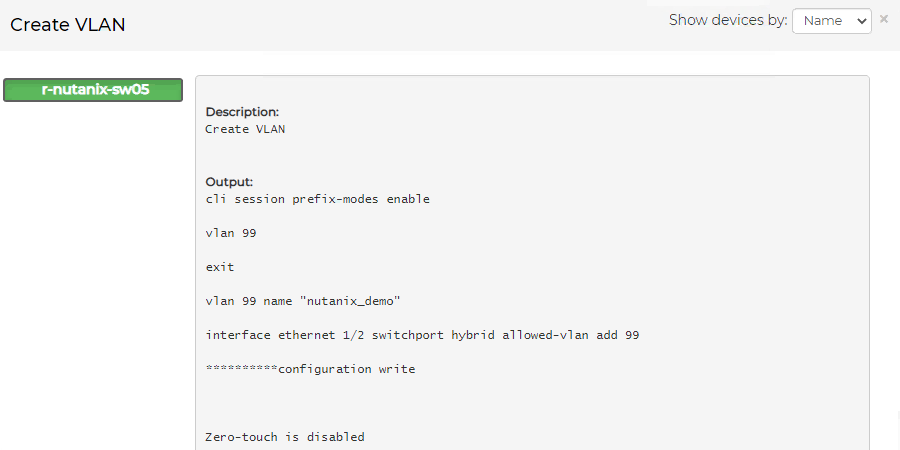Select the r-nutanix-sw05 device button

pyautogui.click(x=93, y=90)
